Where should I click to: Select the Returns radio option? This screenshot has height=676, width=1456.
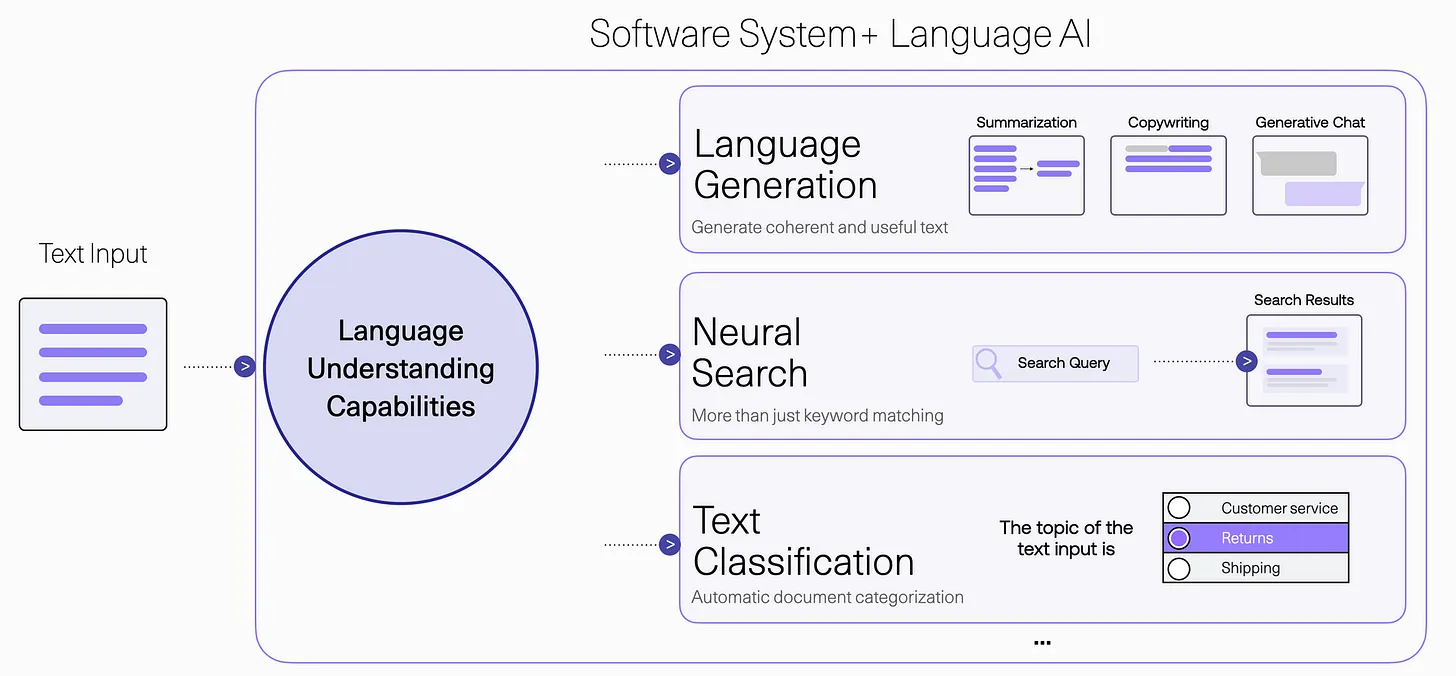(1179, 538)
